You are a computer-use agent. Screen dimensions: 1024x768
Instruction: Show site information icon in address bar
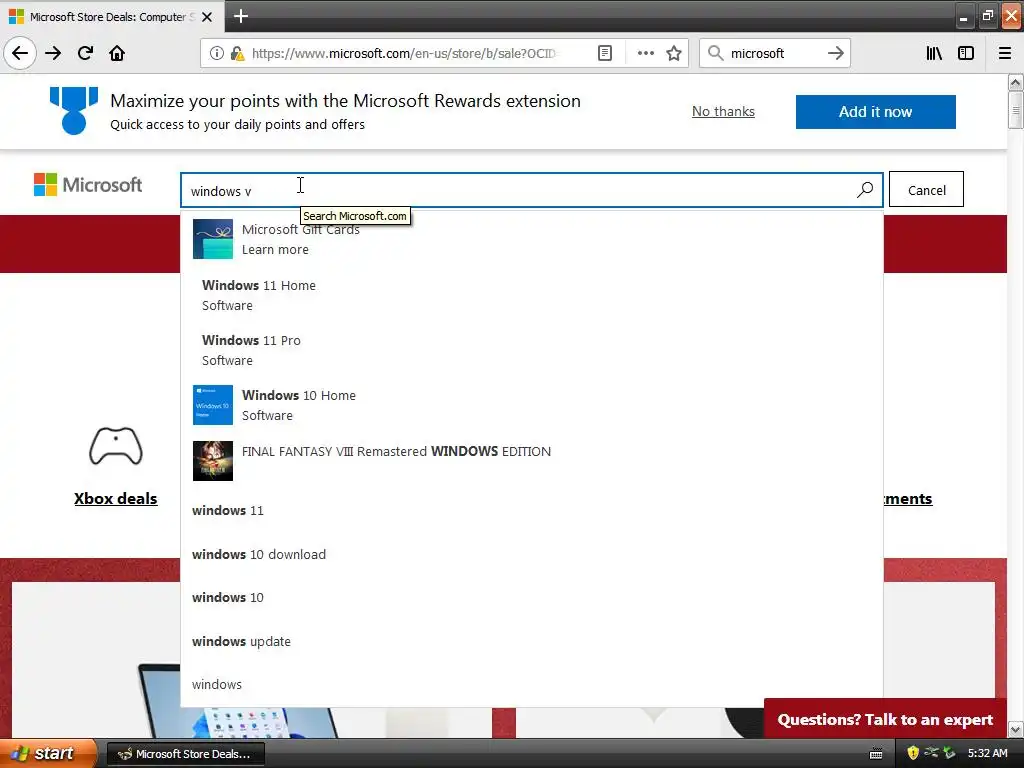click(x=217, y=53)
